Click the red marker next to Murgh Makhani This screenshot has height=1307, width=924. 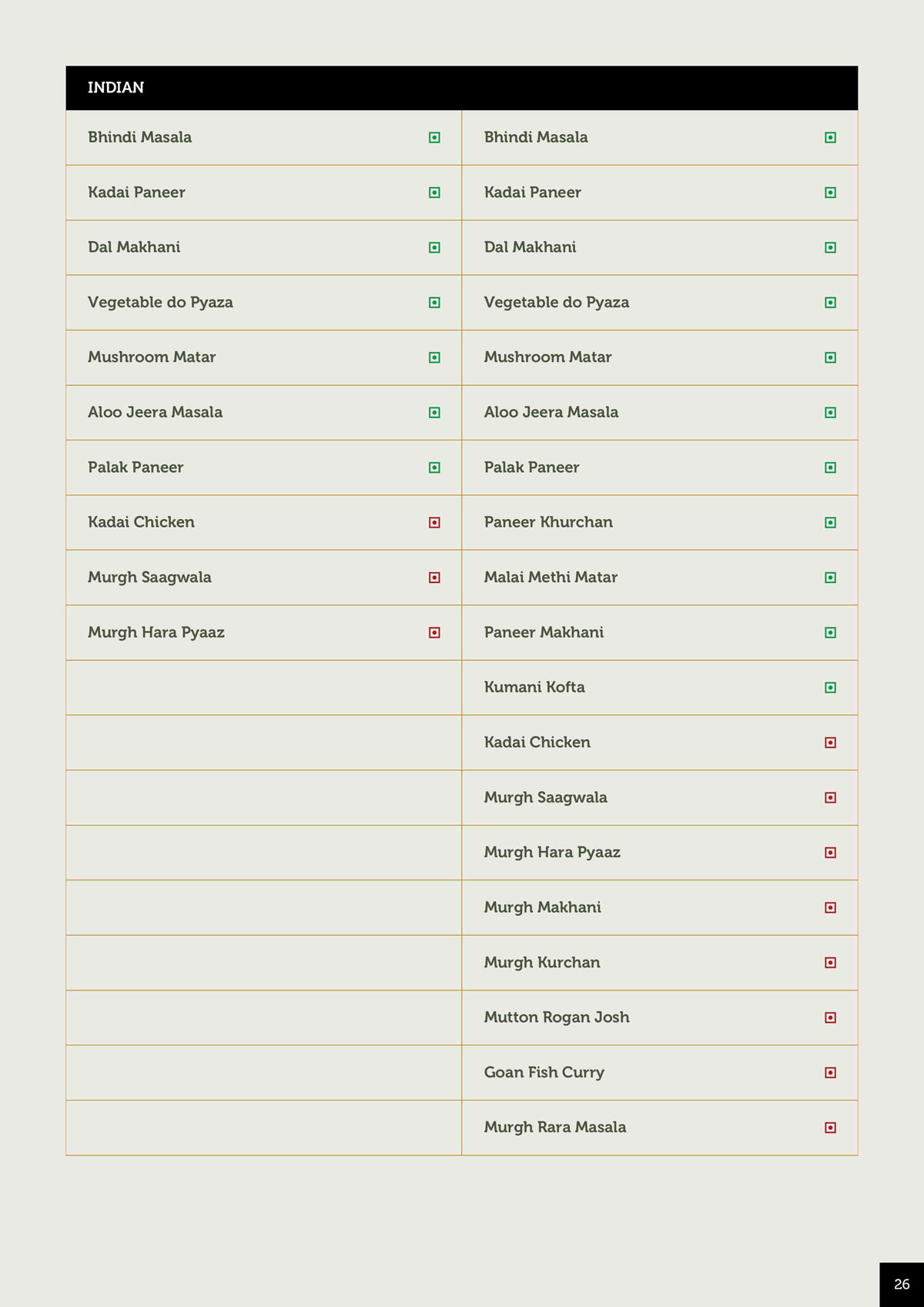[x=830, y=908]
